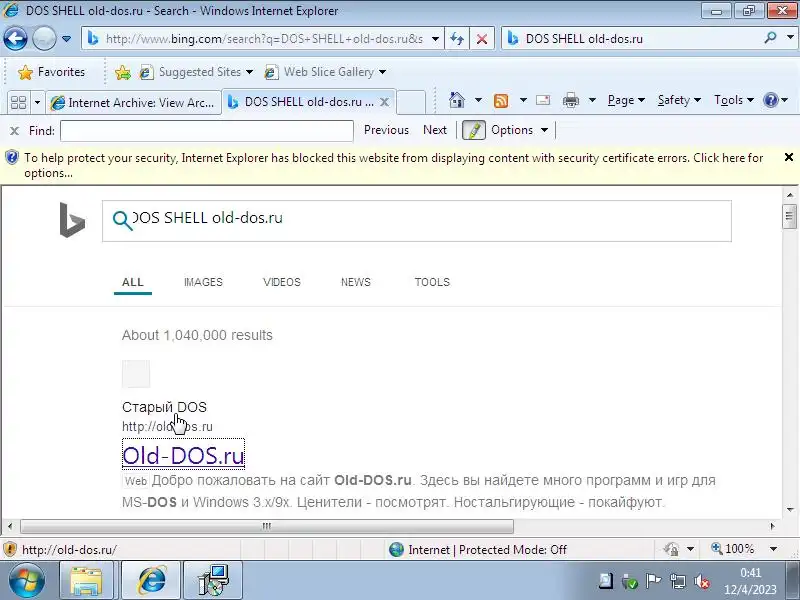The height and width of the screenshot is (600, 800).
Task: Expand the Web Slice Gallery dropdown arrow
Action: (382, 72)
